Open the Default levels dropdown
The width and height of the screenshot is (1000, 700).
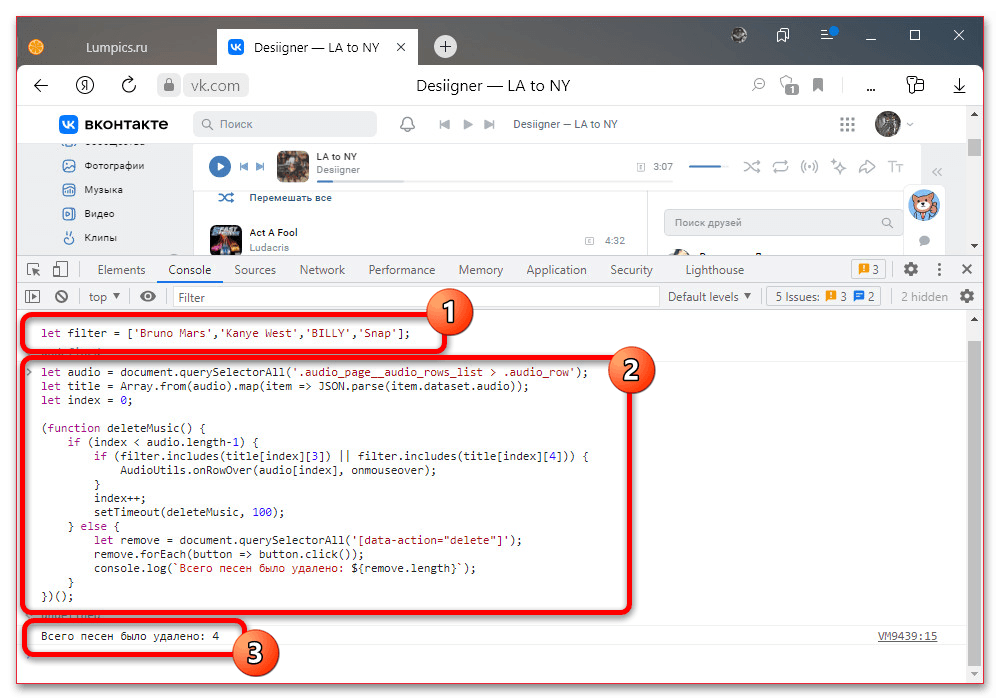tap(709, 296)
